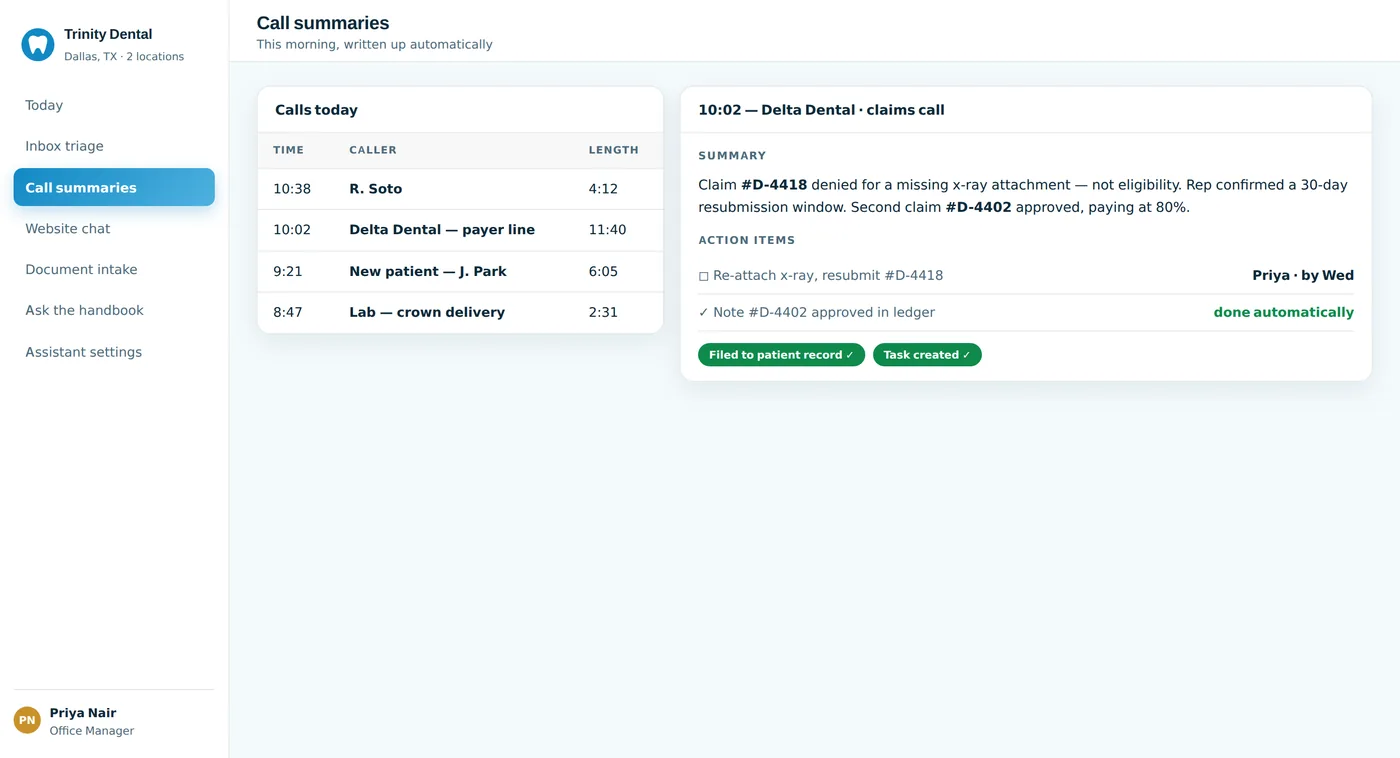Open the New patient — J. Park call

tap(460, 271)
